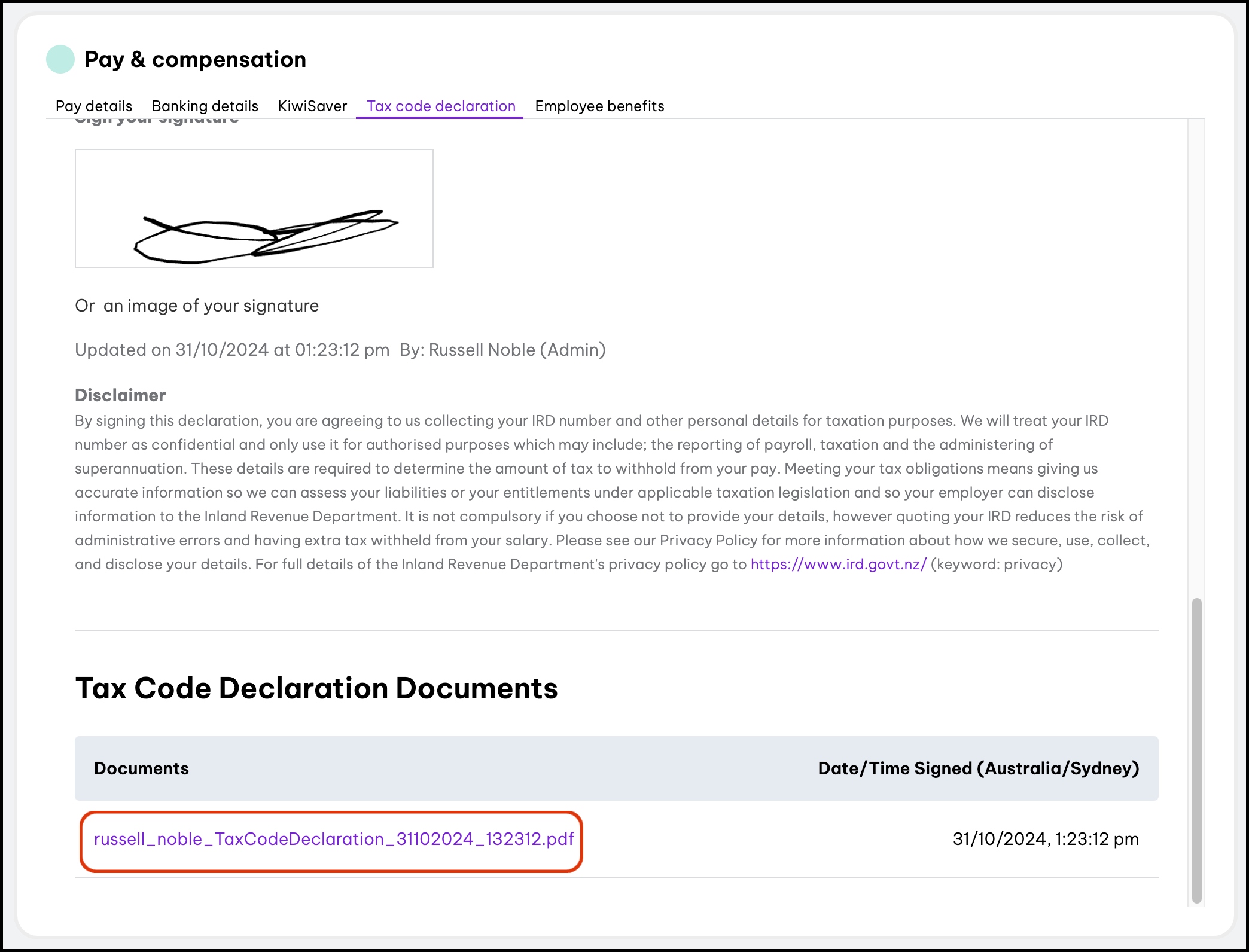Open the ird.govt.nz privacy link

838,564
